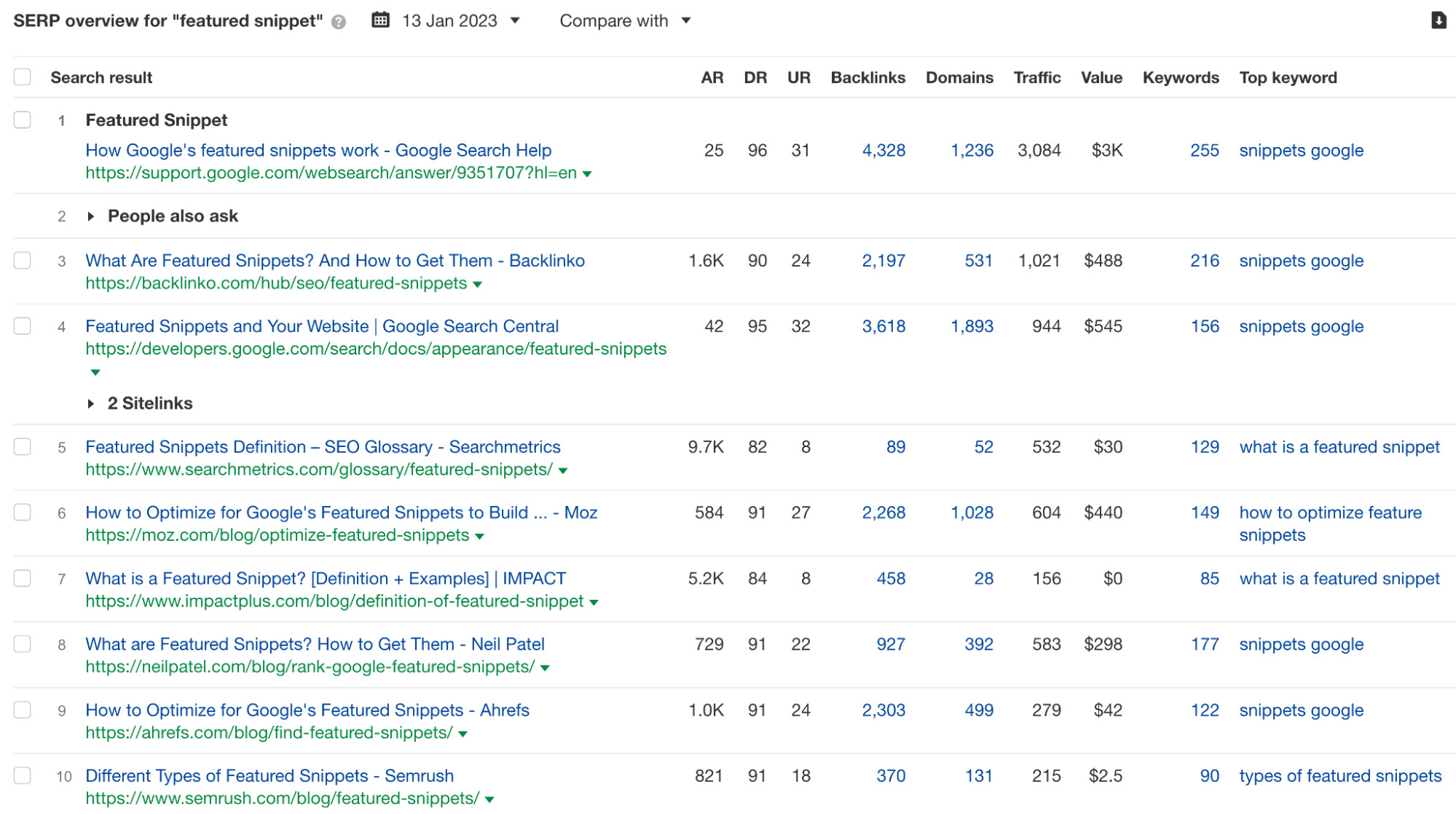Click the calendar icon next to the date
Image resolution: width=1456 pixels, height=814 pixels.
point(380,20)
